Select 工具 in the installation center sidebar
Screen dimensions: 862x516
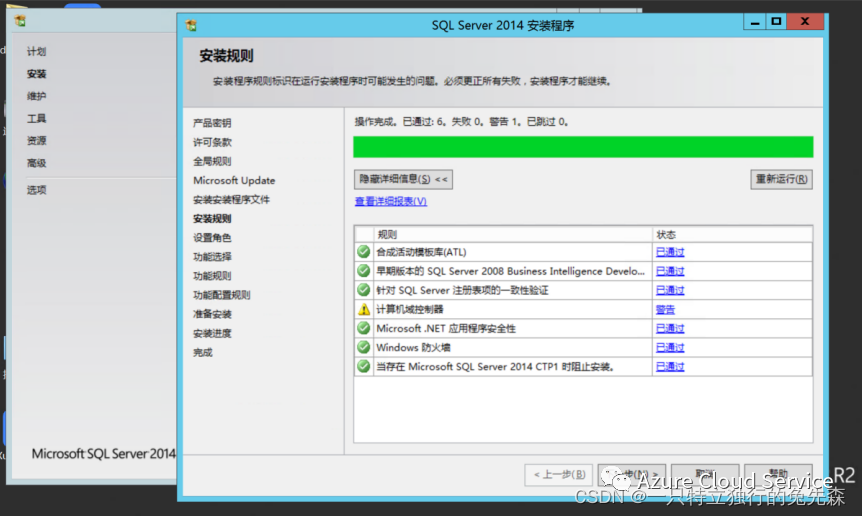pyautogui.click(x=36, y=118)
